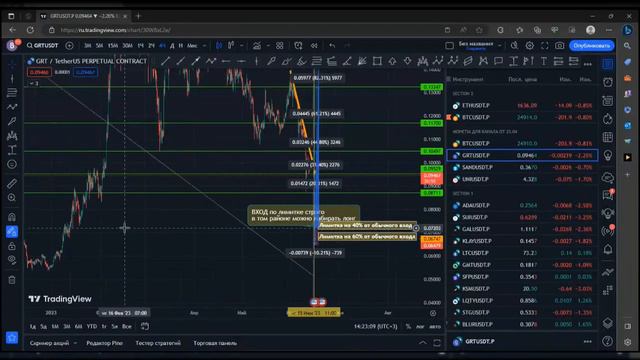The height and width of the screenshot is (360, 640).
Task: Select the 4H timeframe in top toolbar
Action: pyautogui.click(x=162, y=46)
